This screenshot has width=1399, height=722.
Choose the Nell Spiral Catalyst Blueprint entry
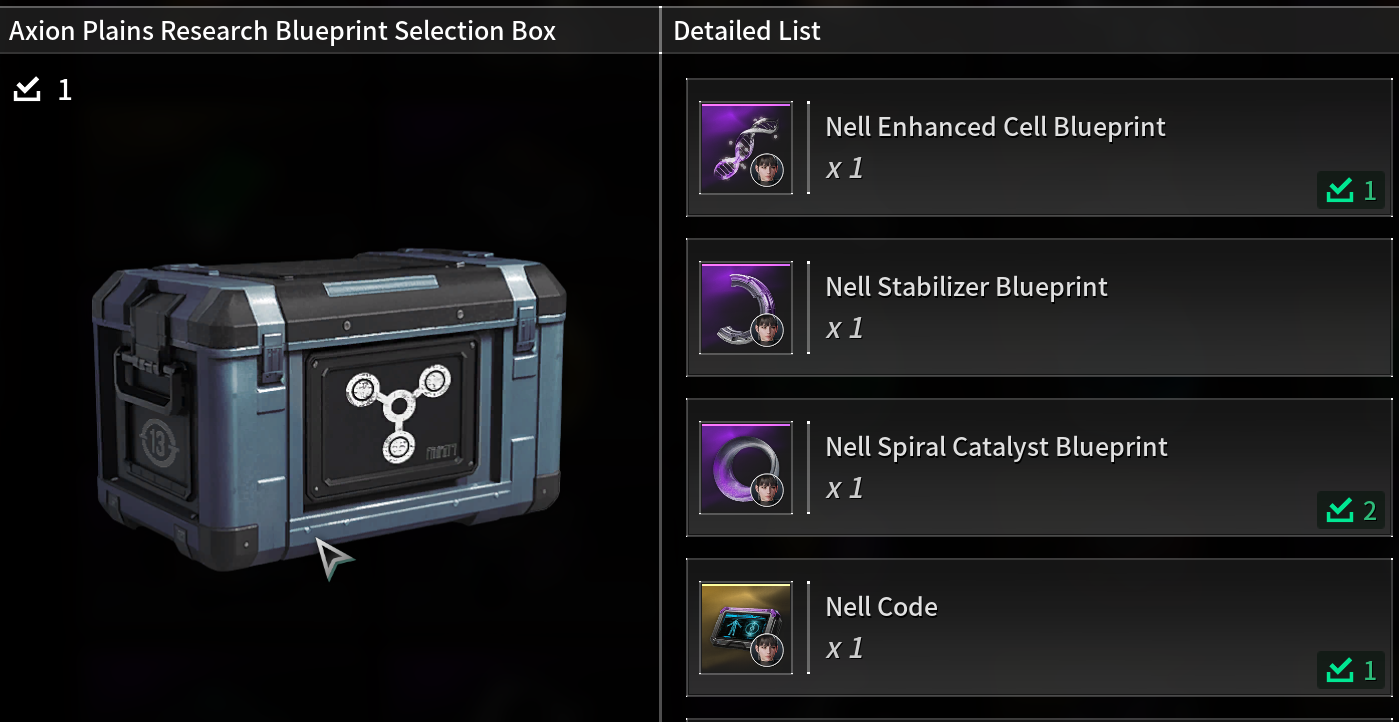coord(1039,468)
